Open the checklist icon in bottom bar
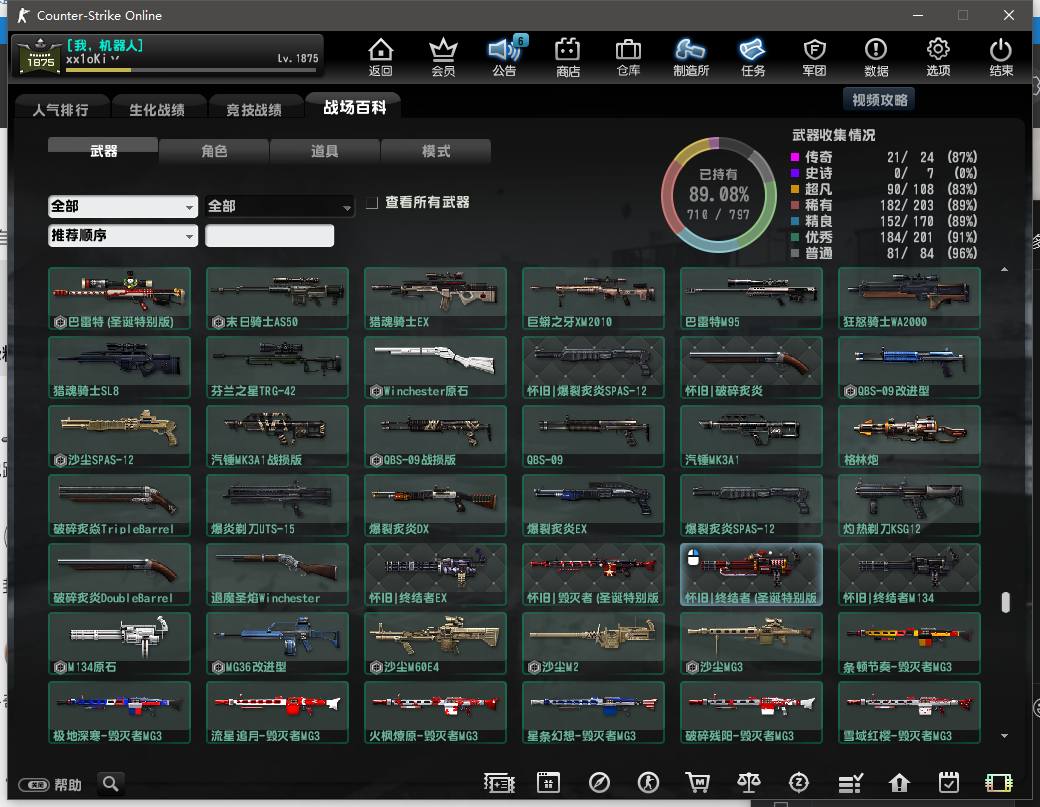 click(850, 783)
